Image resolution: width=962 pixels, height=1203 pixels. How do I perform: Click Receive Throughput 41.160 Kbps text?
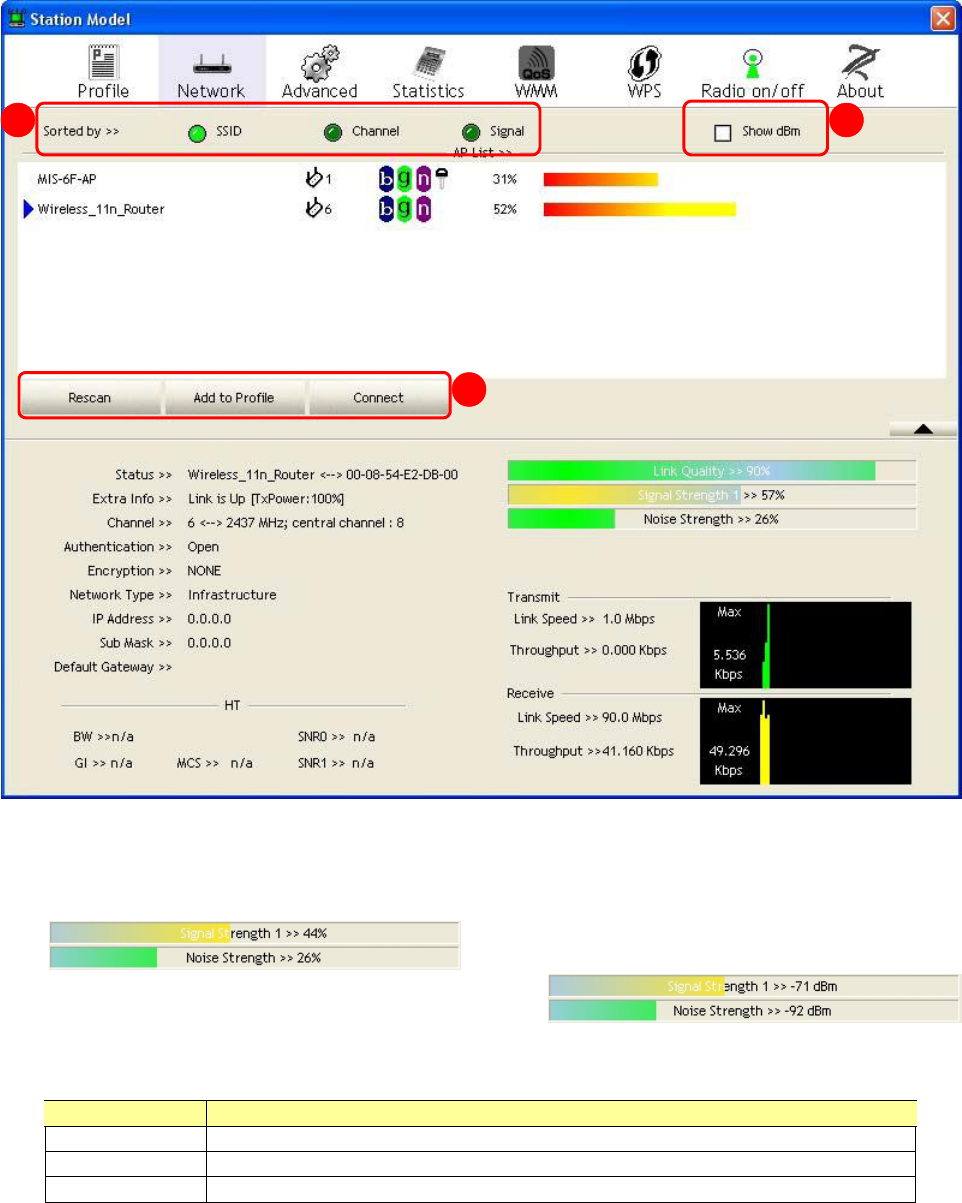click(593, 751)
